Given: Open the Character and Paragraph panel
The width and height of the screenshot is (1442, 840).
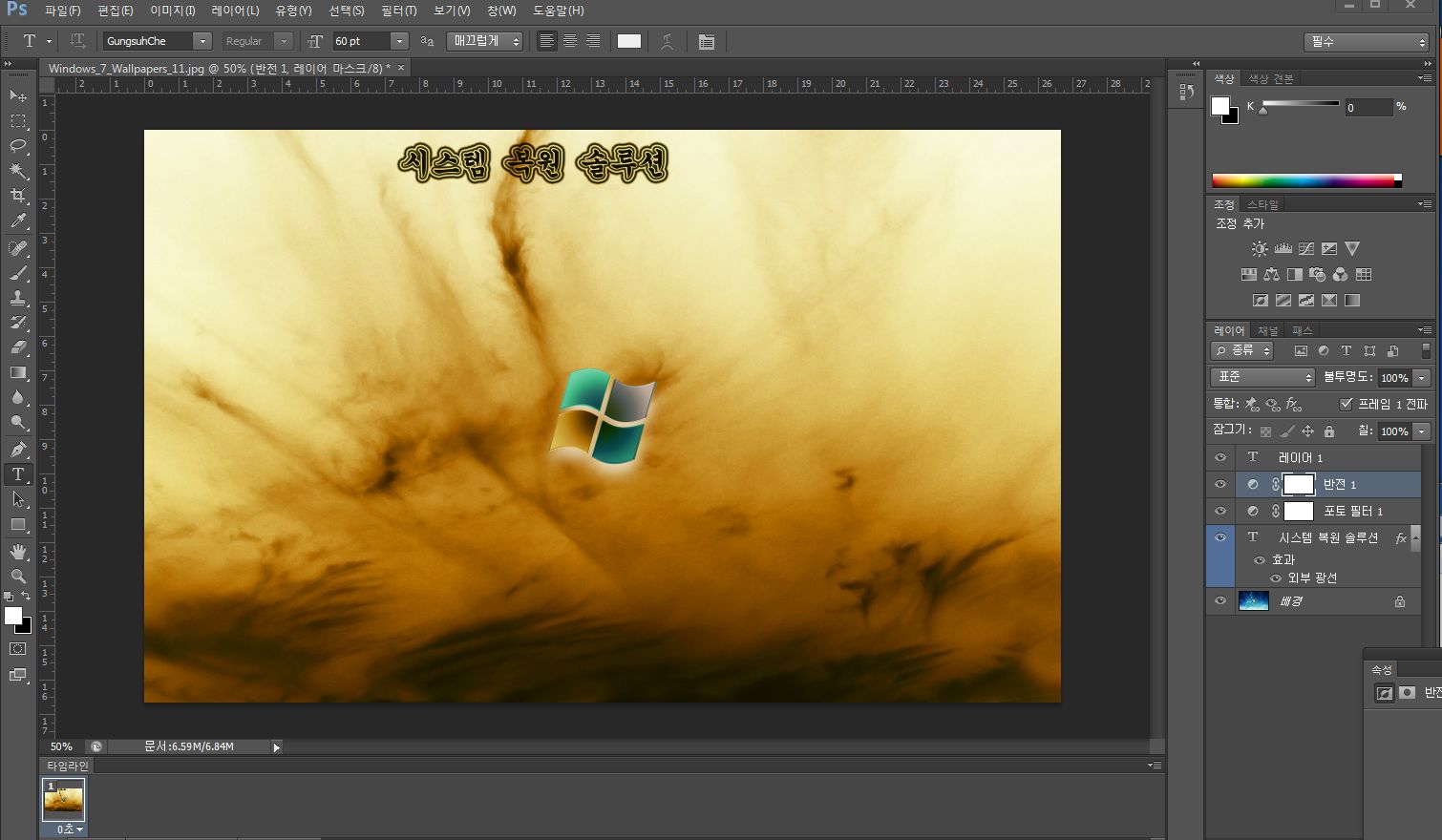Looking at the screenshot, I should point(706,41).
